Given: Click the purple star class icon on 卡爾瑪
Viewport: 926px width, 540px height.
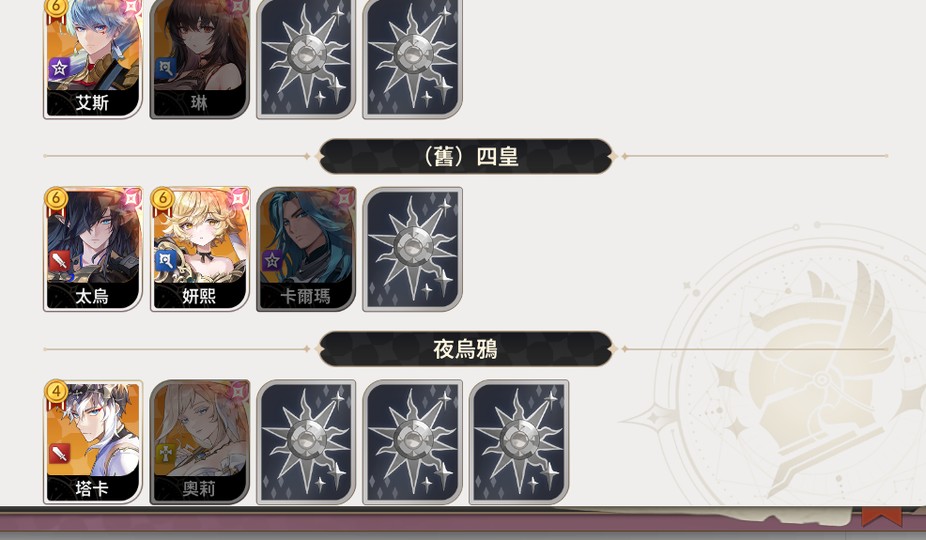Looking at the screenshot, I should tap(272, 260).
